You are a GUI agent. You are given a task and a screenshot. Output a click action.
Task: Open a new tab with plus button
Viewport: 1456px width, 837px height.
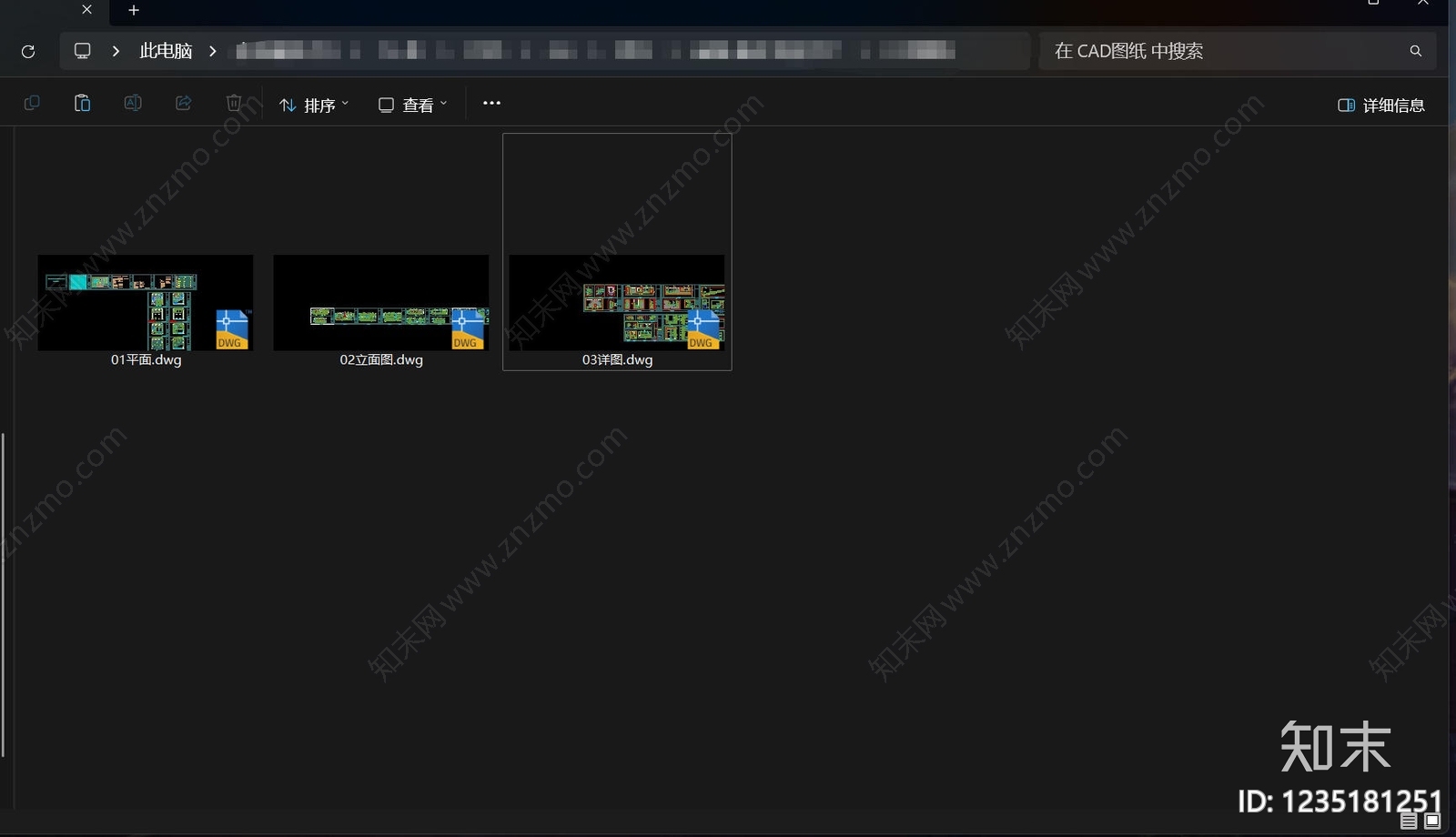pos(134,10)
